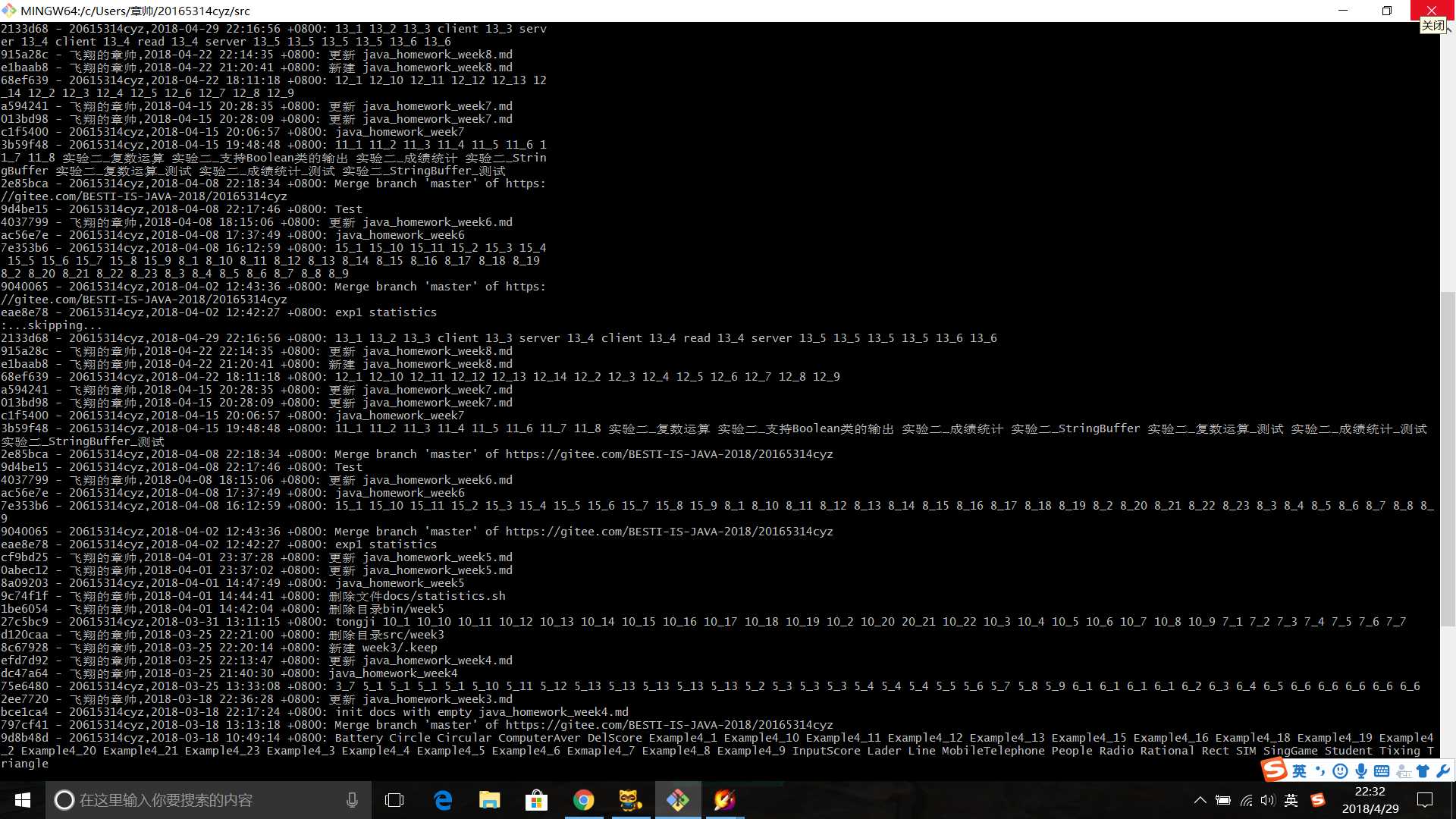Click commit hash 8c67928
The image size is (1456, 819).
(x=24, y=648)
